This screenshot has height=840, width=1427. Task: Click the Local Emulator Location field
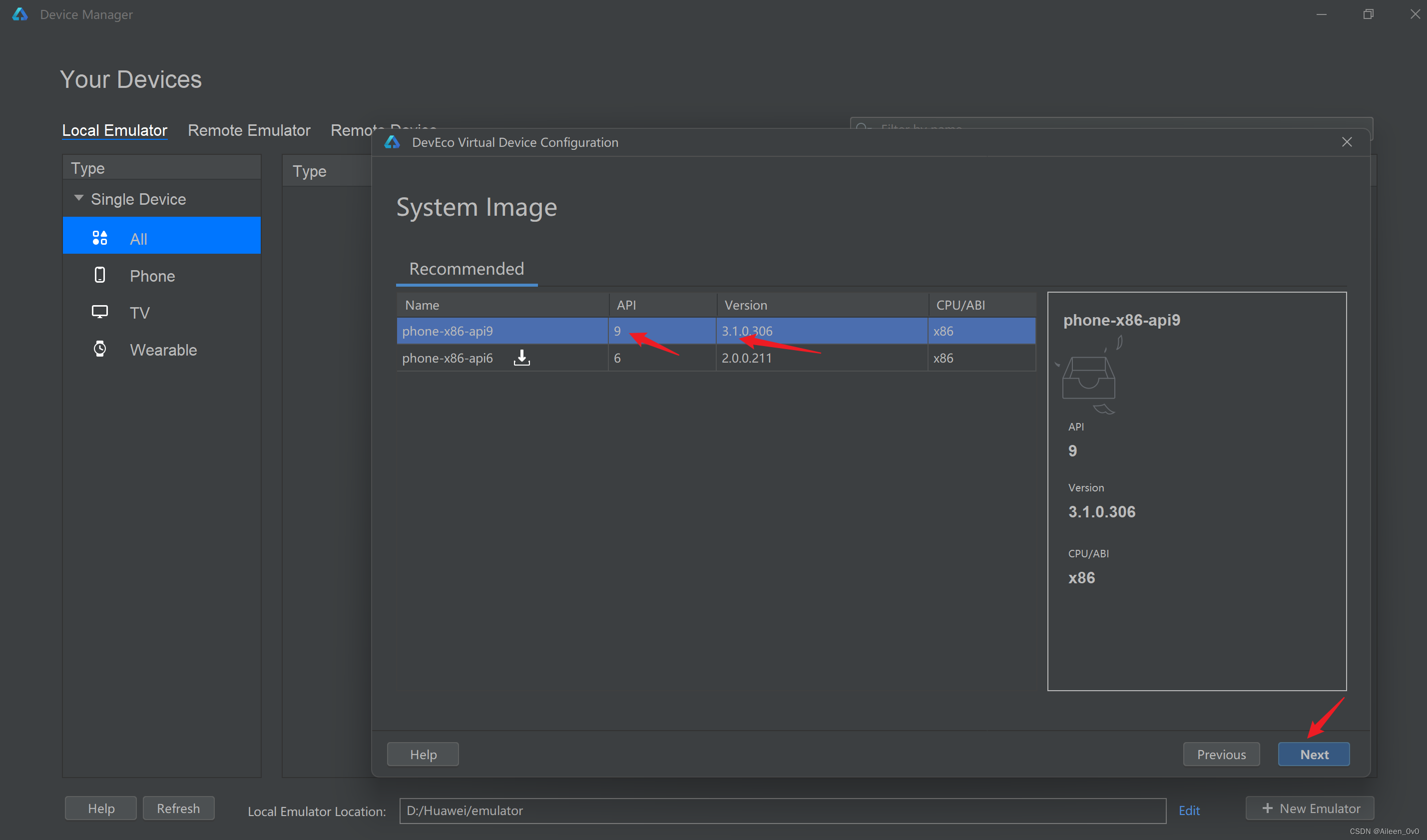pyautogui.click(x=782, y=810)
